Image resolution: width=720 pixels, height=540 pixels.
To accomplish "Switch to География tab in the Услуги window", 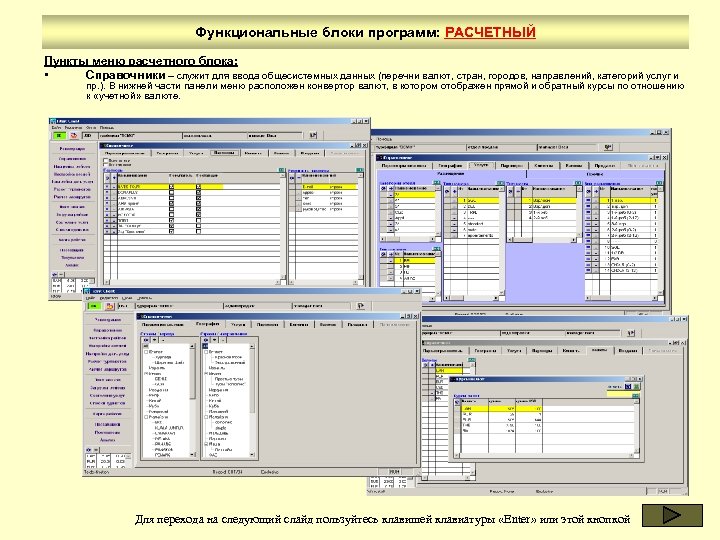I will click(x=450, y=165).
